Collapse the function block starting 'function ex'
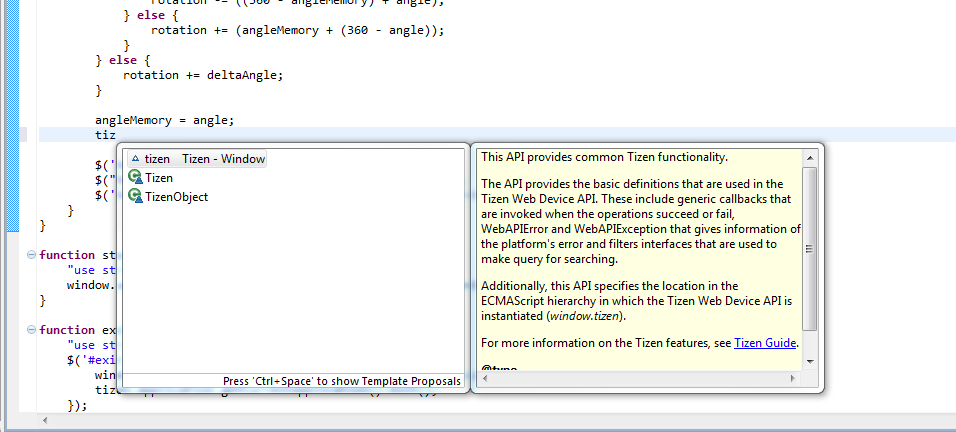Image resolution: width=956 pixels, height=432 pixels. tap(31, 330)
